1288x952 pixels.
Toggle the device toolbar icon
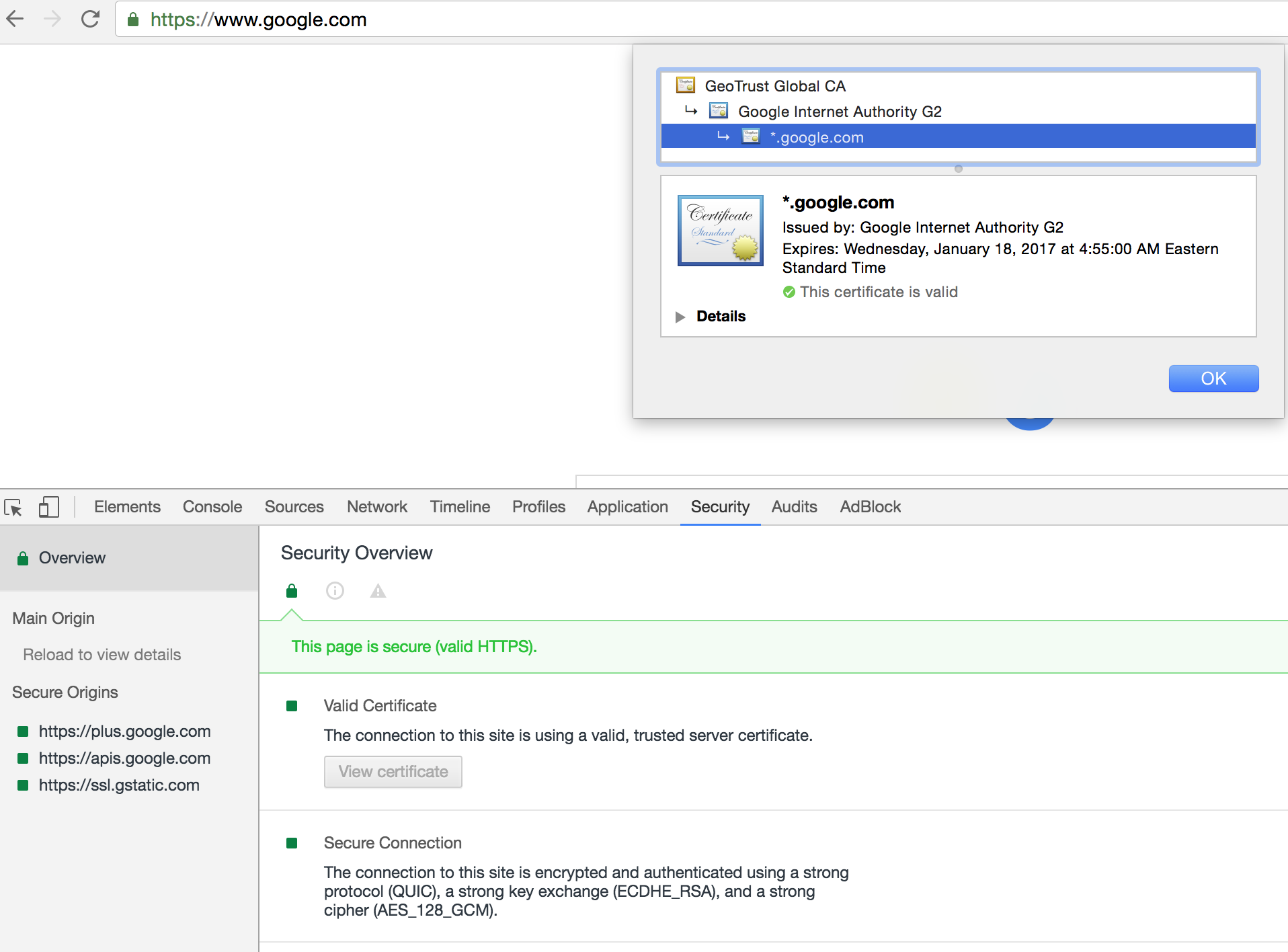48,507
